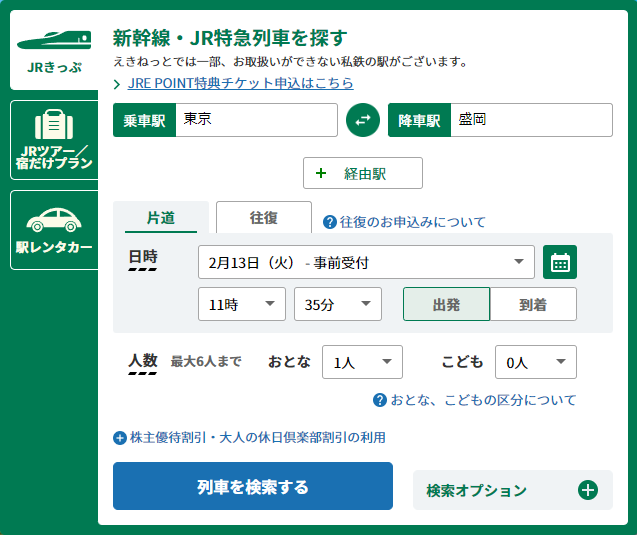The image size is (637, 535).
Task: Add a via station with 経由駅
Action: tap(363, 173)
